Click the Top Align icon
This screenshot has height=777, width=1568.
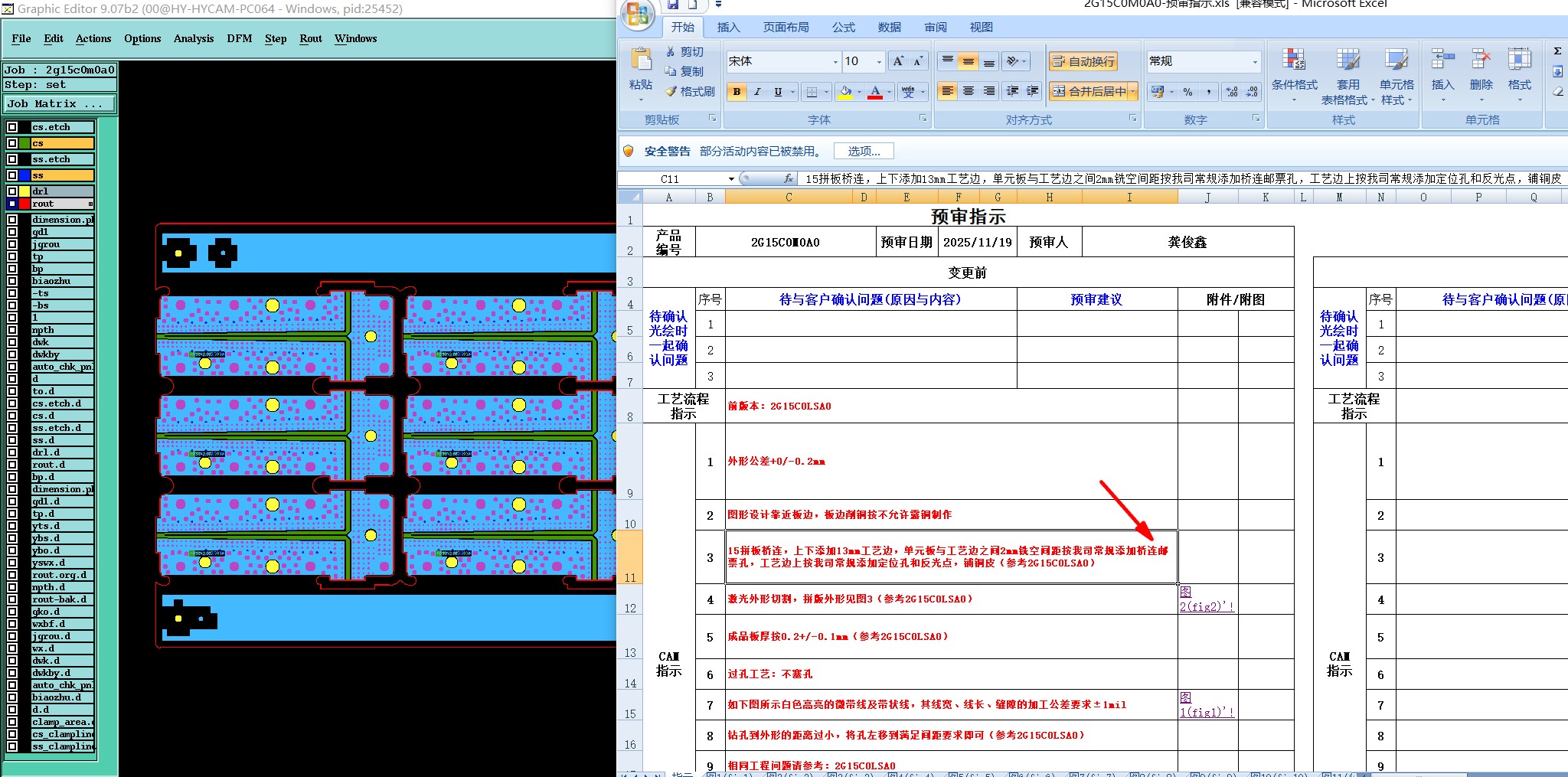click(948, 60)
